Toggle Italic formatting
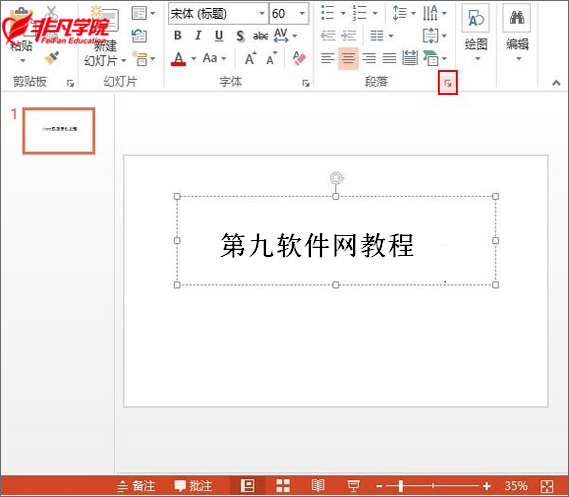Screen dimensions: 569x497 pos(198,36)
